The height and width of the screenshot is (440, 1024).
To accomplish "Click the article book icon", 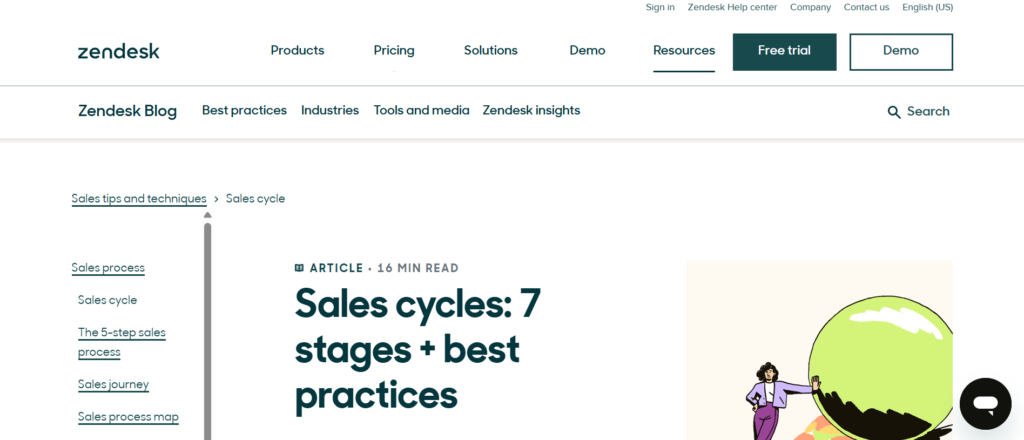I will [299, 268].
